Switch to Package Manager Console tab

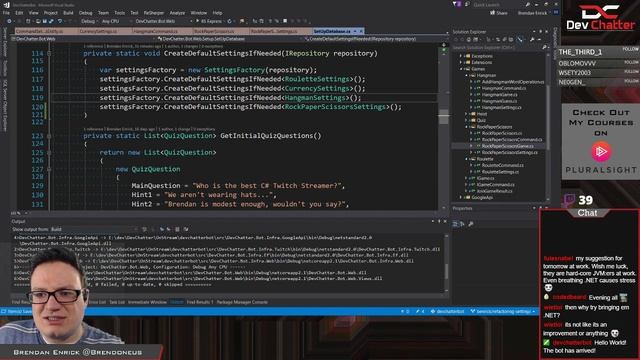pyautogui.click(x=242, y=302)
